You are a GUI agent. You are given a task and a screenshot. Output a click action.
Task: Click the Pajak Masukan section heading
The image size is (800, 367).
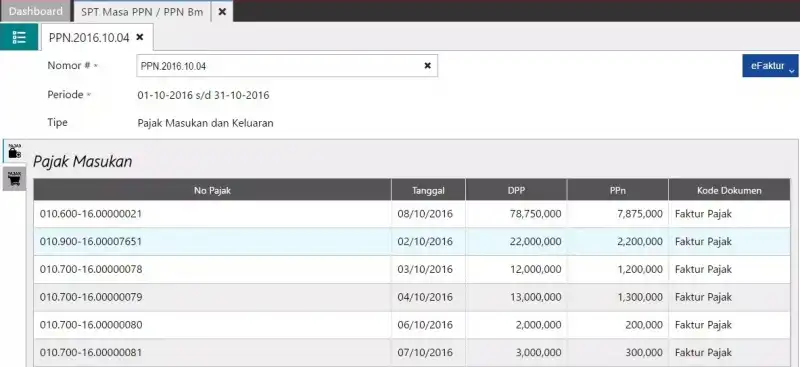[x=83, y=162]
